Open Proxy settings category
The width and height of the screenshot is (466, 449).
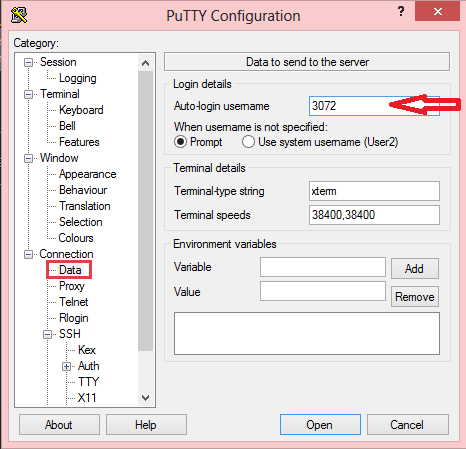[72, 286]
